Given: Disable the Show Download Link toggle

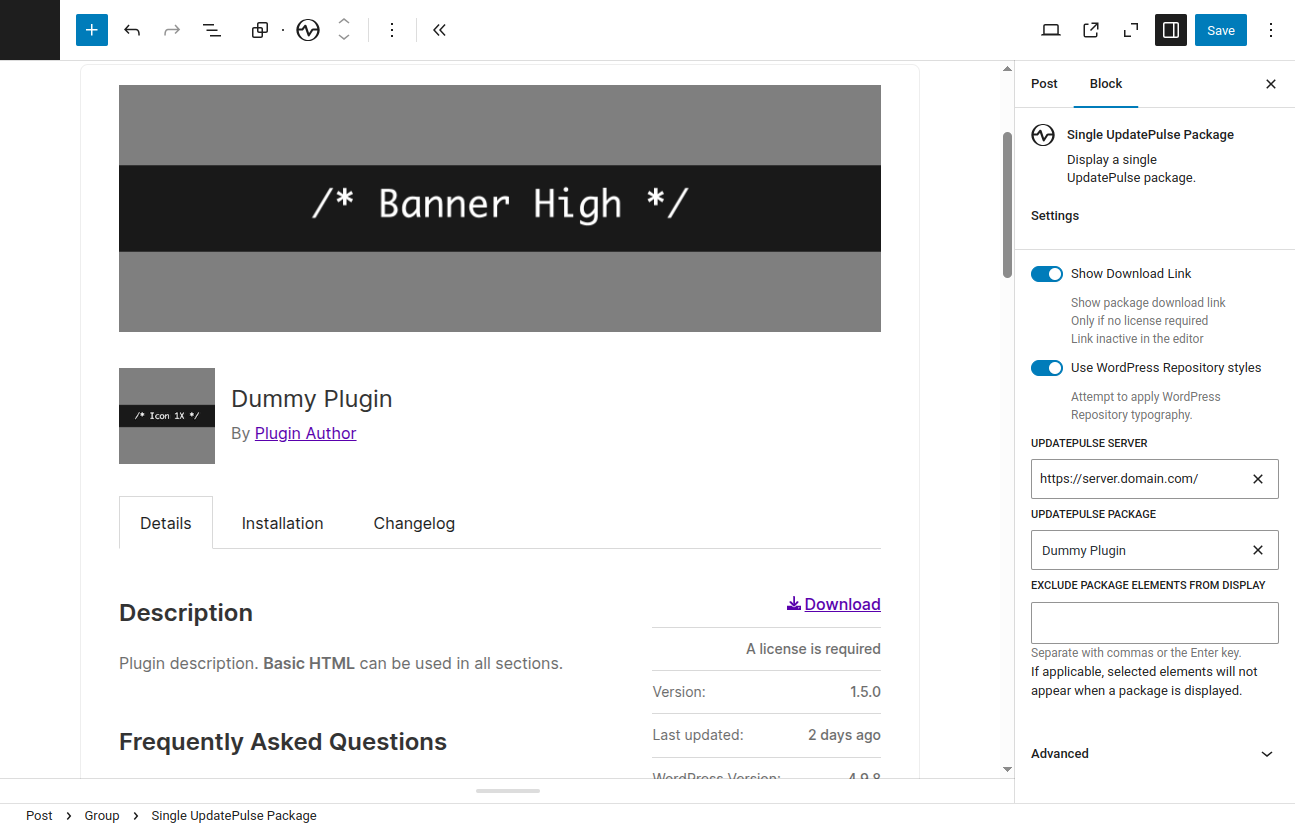Looking at the screenshot, I should (x=1047, y=274).
